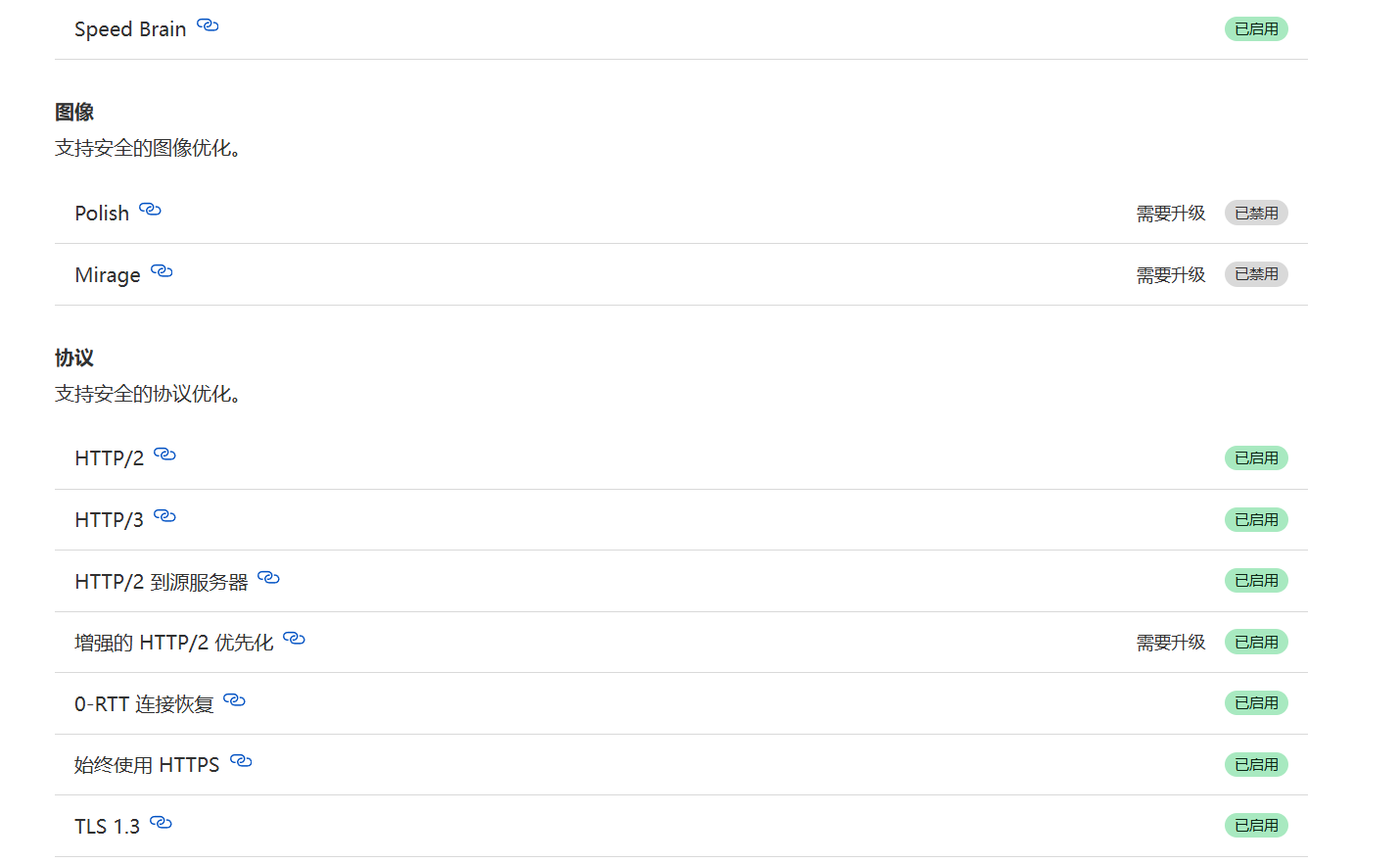The height and width of the screenshot is (863, 1400).
Task: Click the link icon beside HTTP/2 到源服务器
Action: coord(268,577)
